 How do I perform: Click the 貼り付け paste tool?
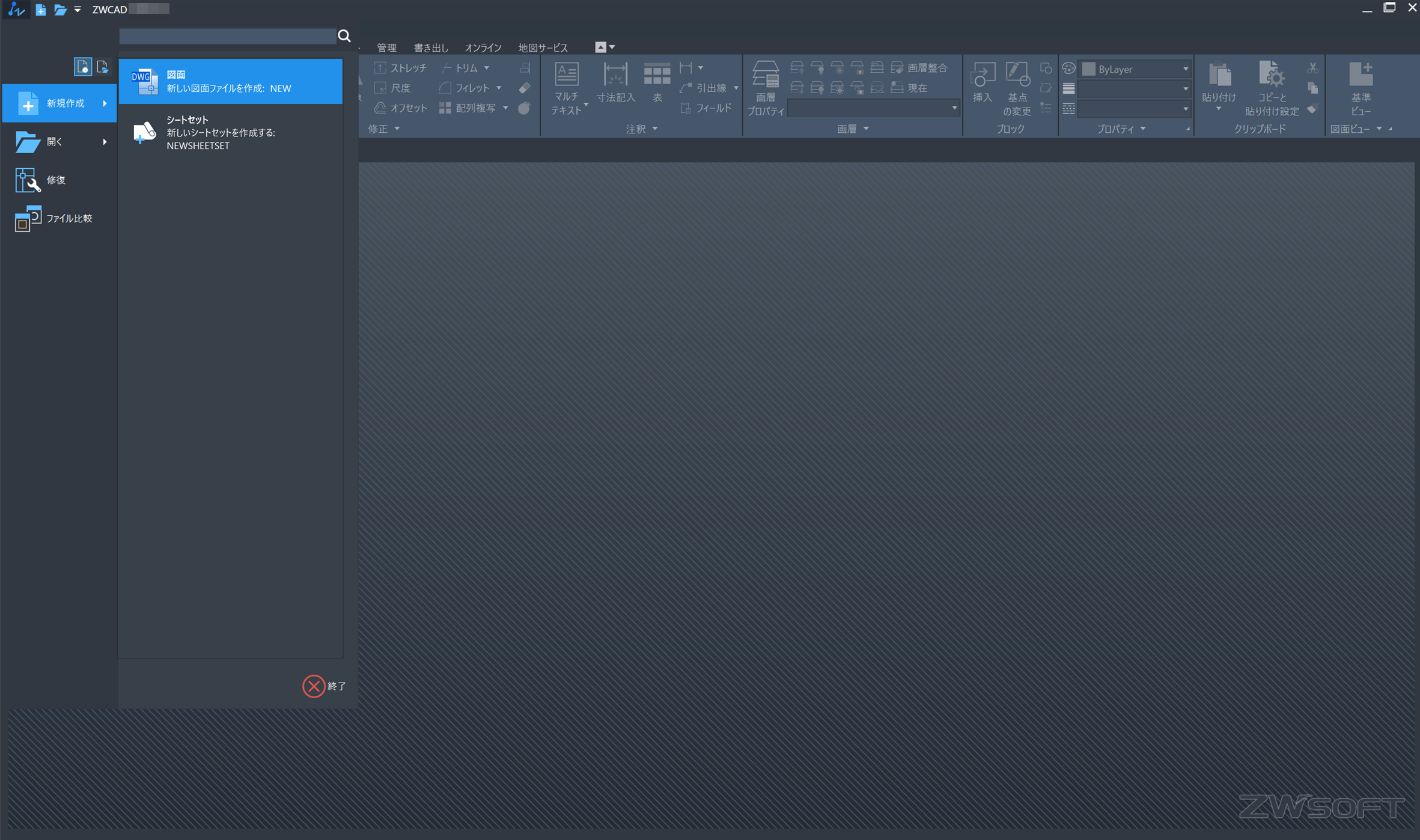tap(1219, 87)
